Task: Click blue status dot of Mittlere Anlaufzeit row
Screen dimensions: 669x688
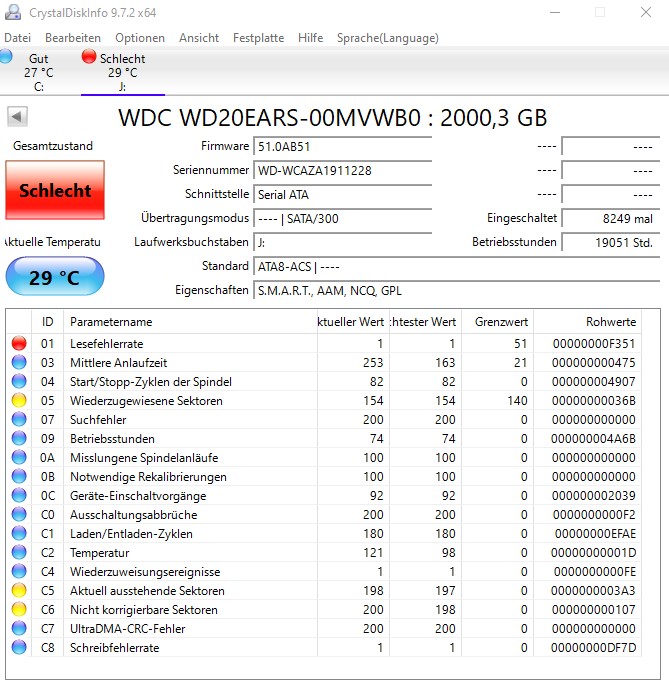Action: click(x=19, y=362)
